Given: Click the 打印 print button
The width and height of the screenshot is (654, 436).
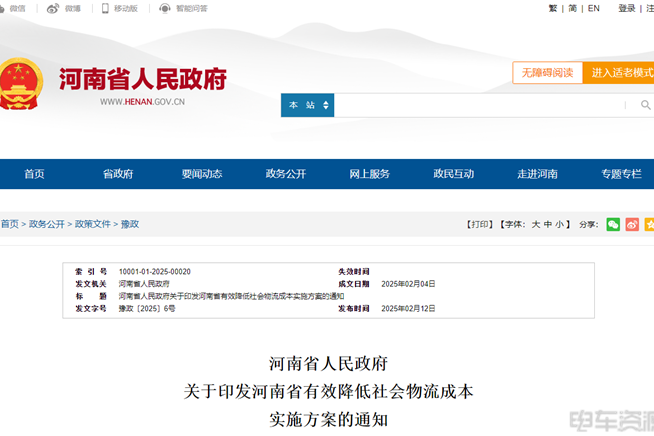Looking at the screenshot, I should (x=480, y=224).
